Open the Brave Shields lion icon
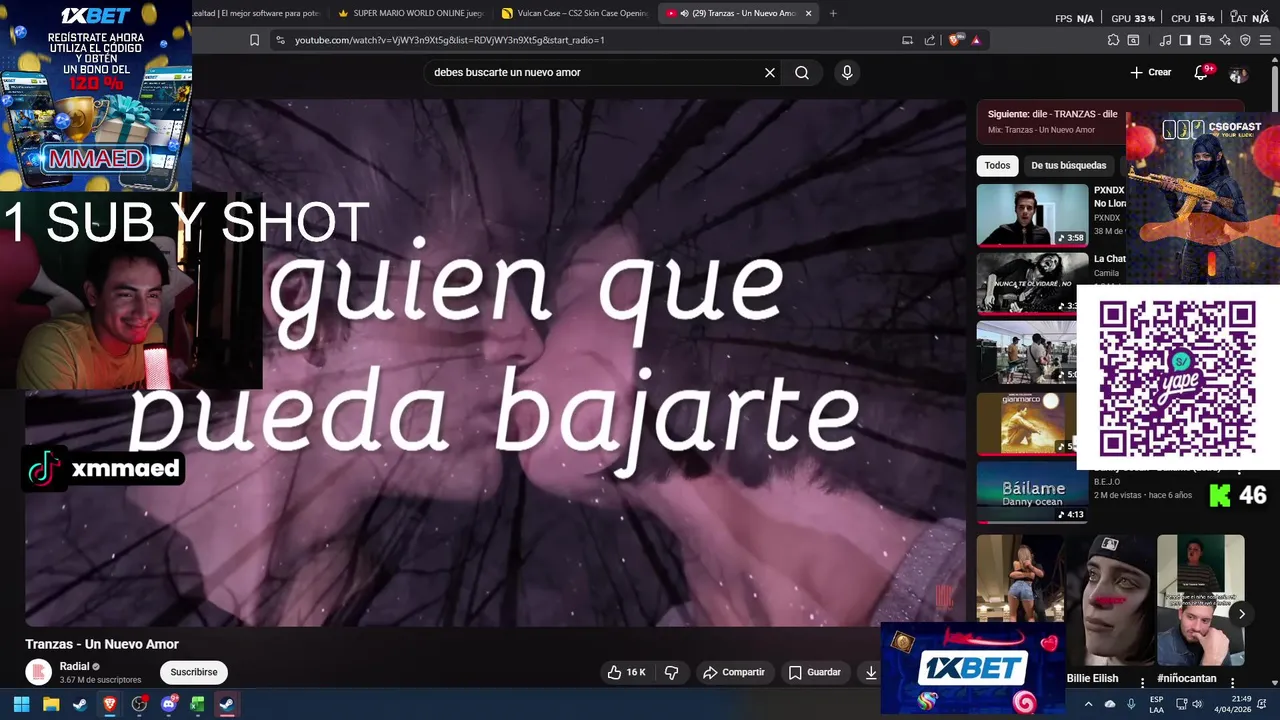Viewport: 1280px width, 720px height. coord(955,40)
